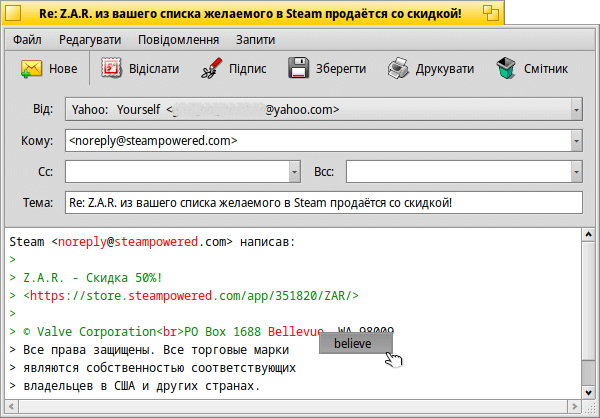Click the Відіслати stamp icon
The image size is (600, 418).
(x=111, y=69)
